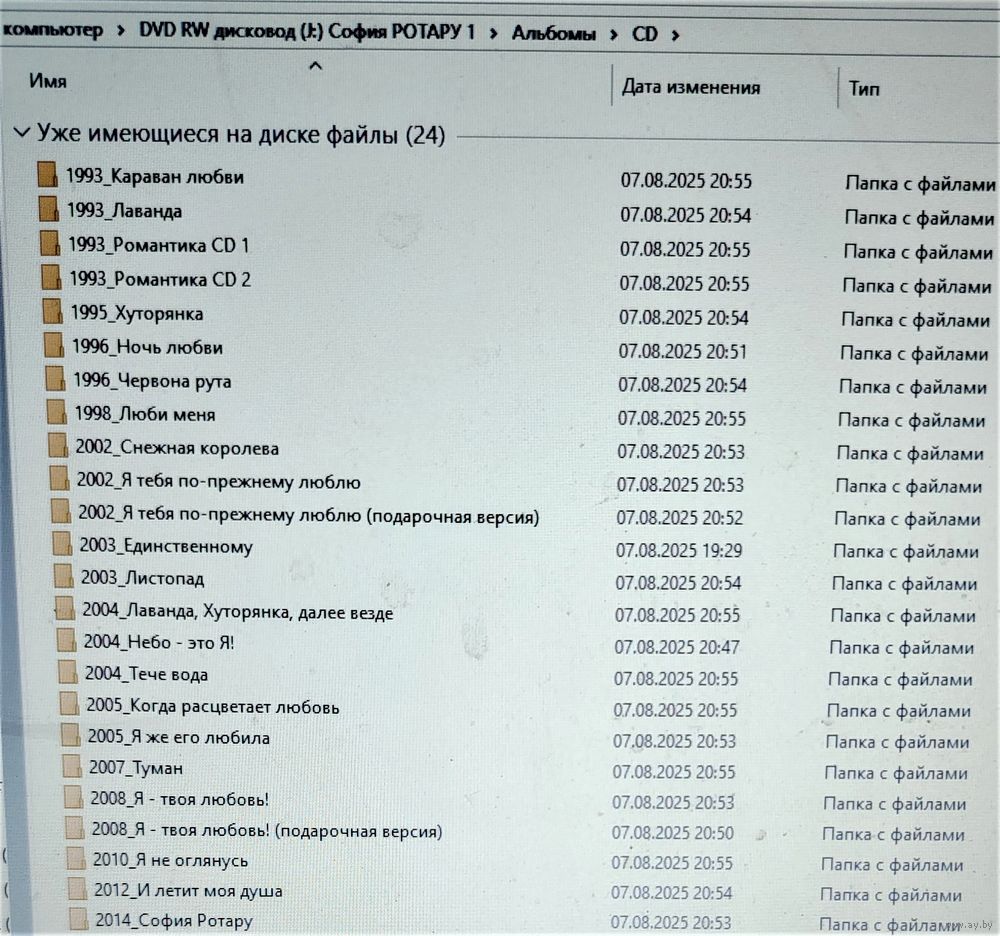Click folder icon of 2003_Листопад
This screenshot has height=936, width=1000.
tap(63, 576)
